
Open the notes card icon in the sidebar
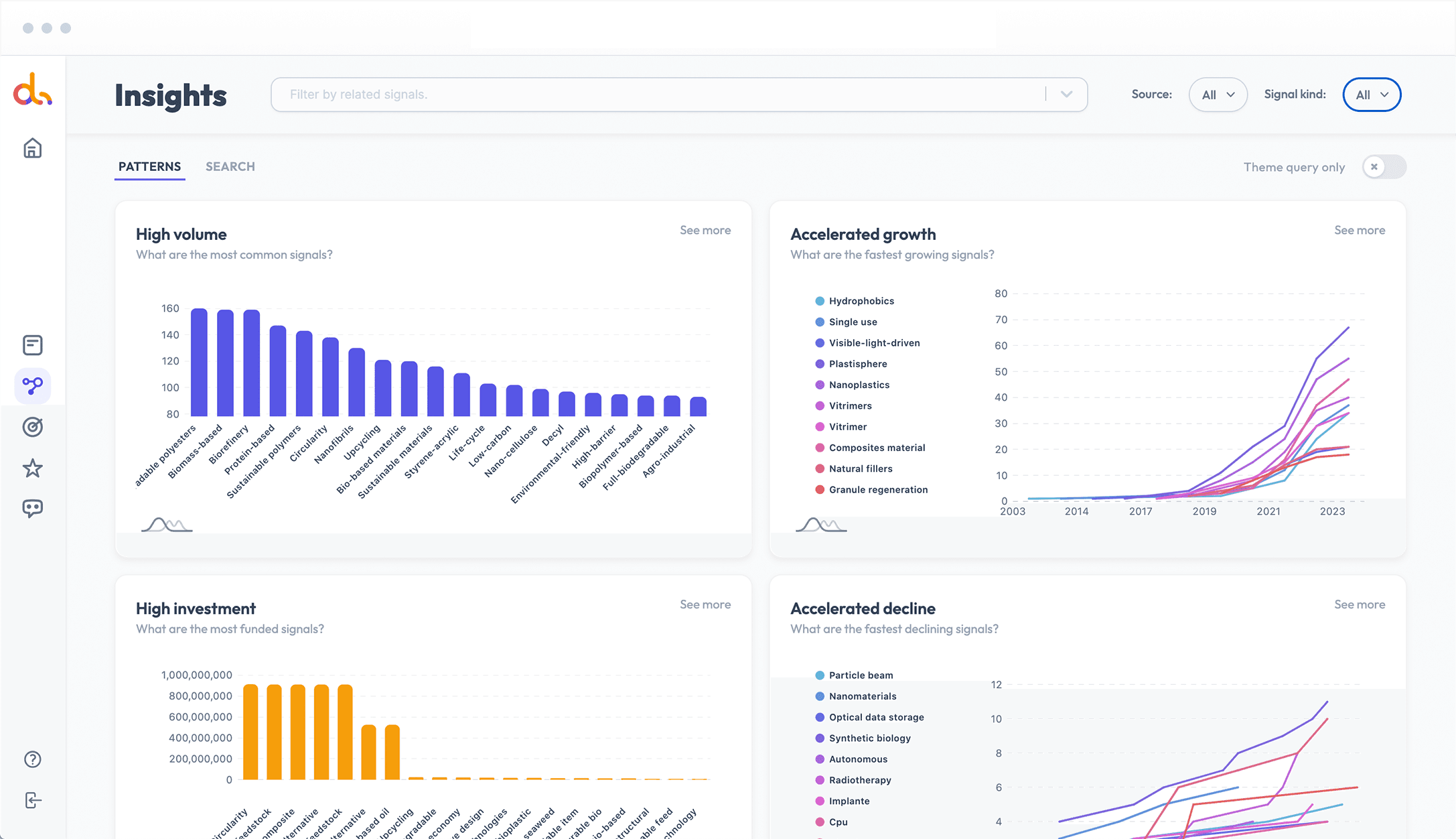coord(32,345)
